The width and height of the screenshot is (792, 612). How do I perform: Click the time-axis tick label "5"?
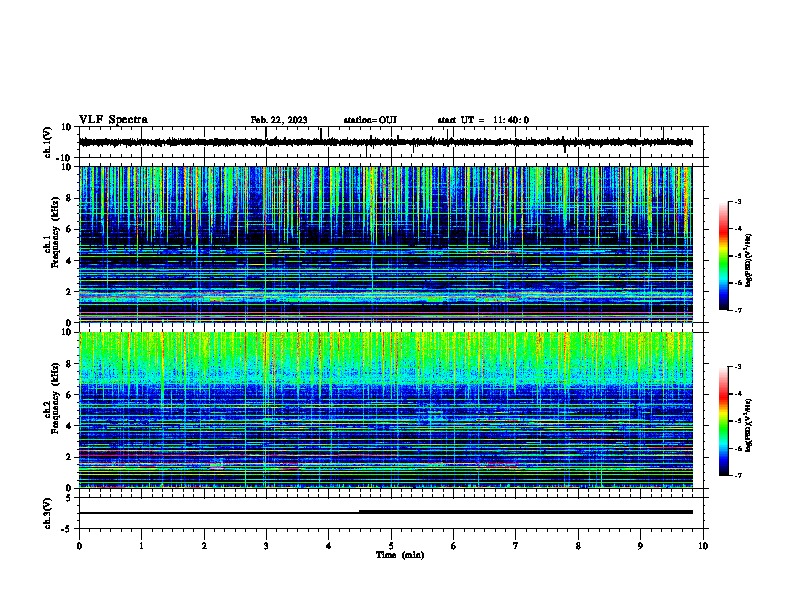pyautogui.click(x=391, y=546)
